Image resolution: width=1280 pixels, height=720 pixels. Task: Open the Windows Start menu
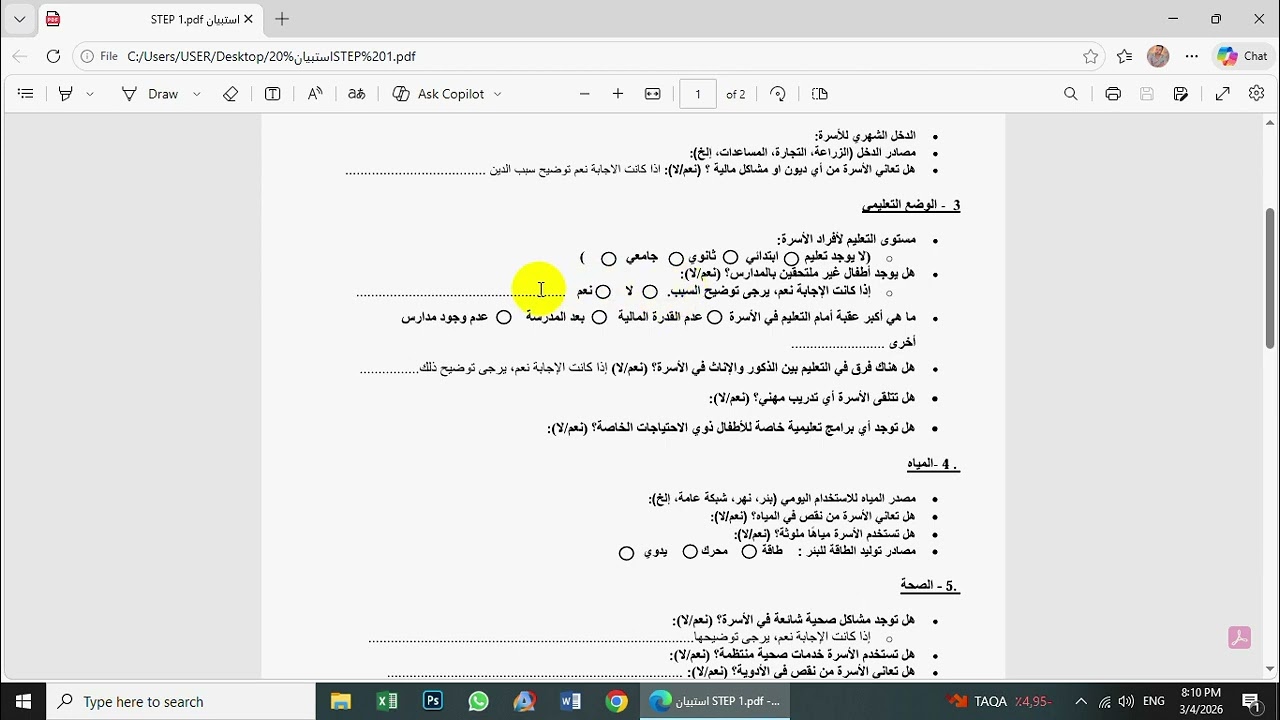point(23,701)
